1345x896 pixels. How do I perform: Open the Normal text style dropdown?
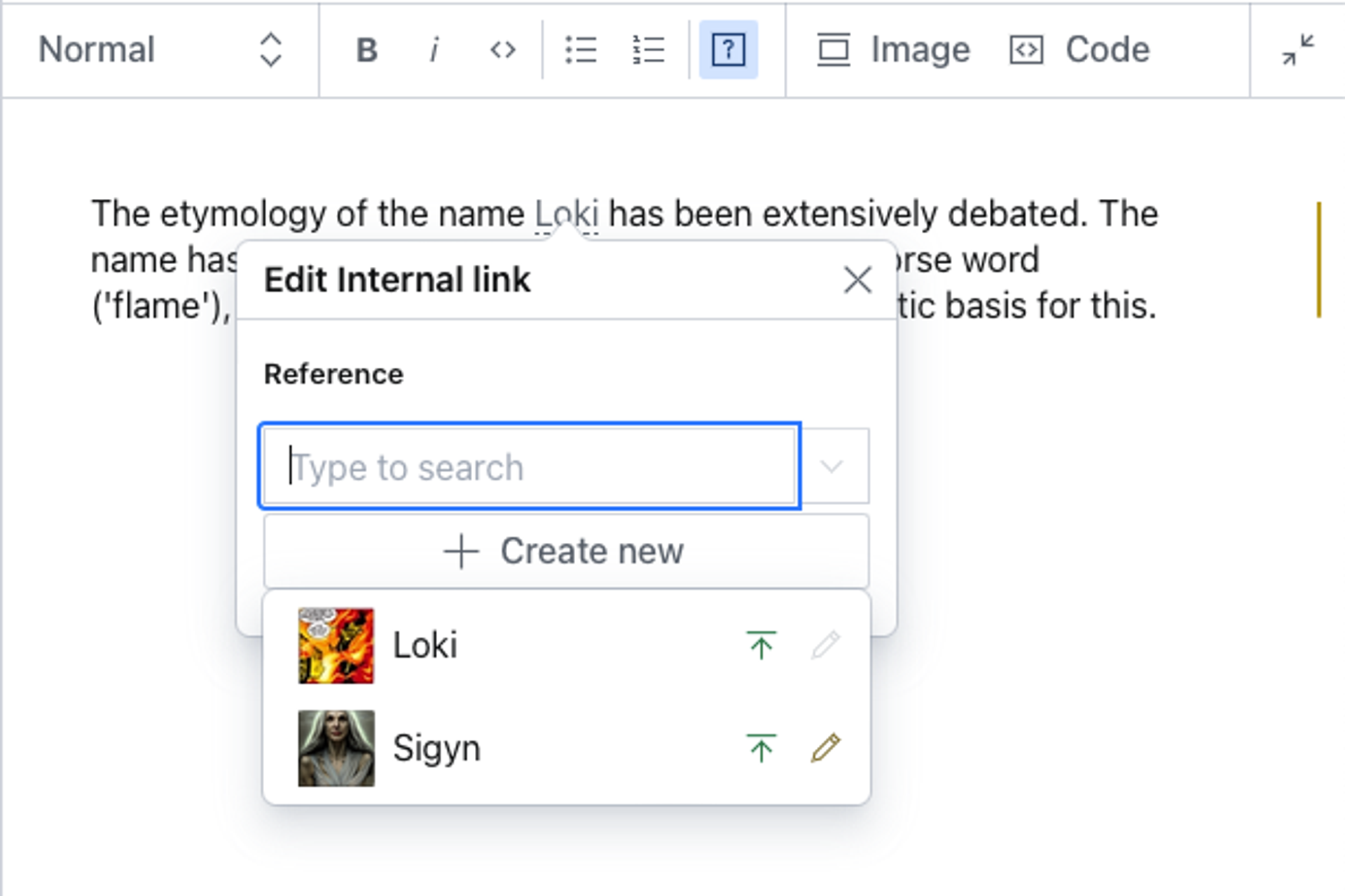(x=160, y=50)
